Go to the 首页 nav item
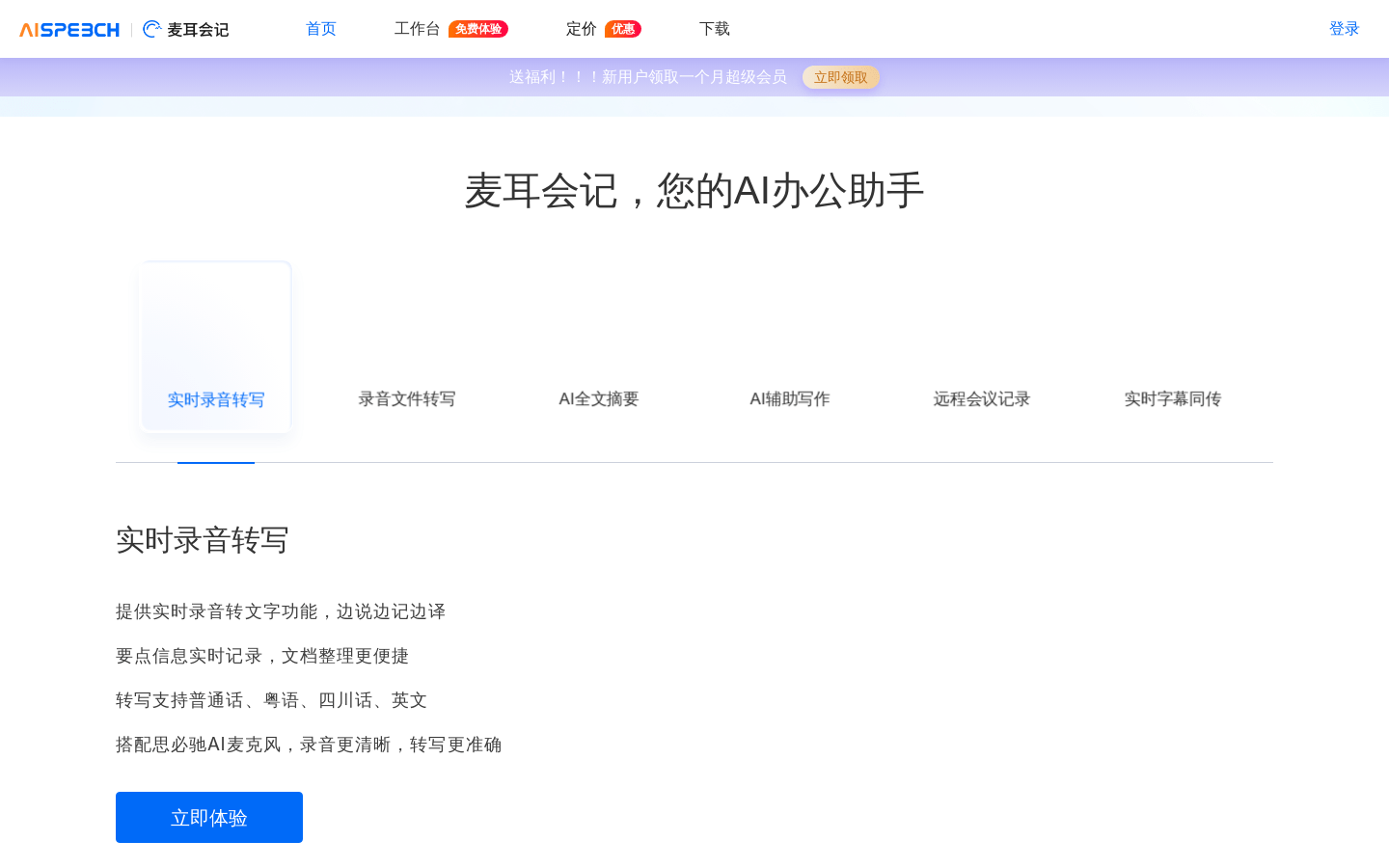 [x=320, y=29]
